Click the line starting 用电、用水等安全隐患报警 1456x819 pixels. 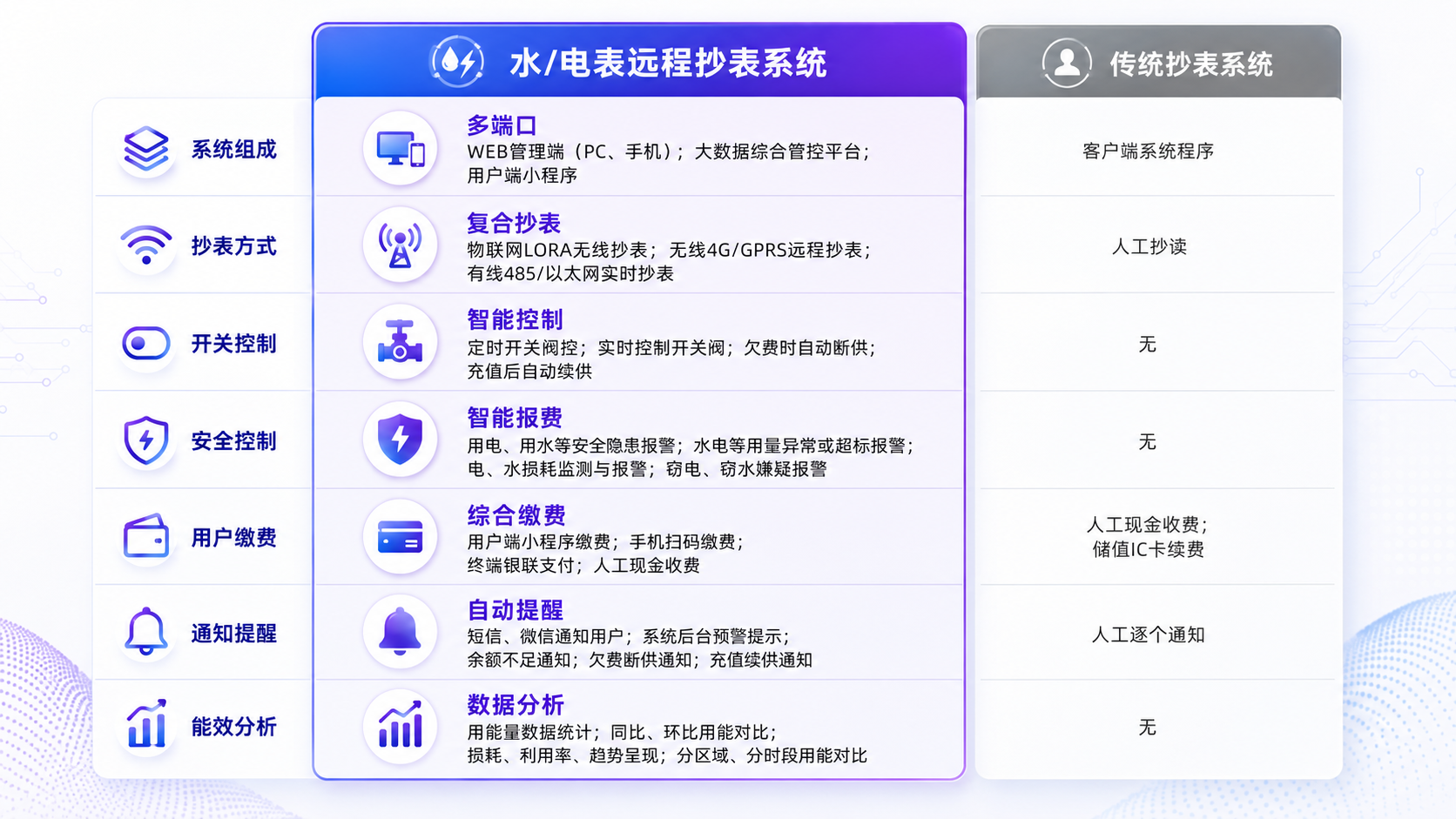(691, 446)
